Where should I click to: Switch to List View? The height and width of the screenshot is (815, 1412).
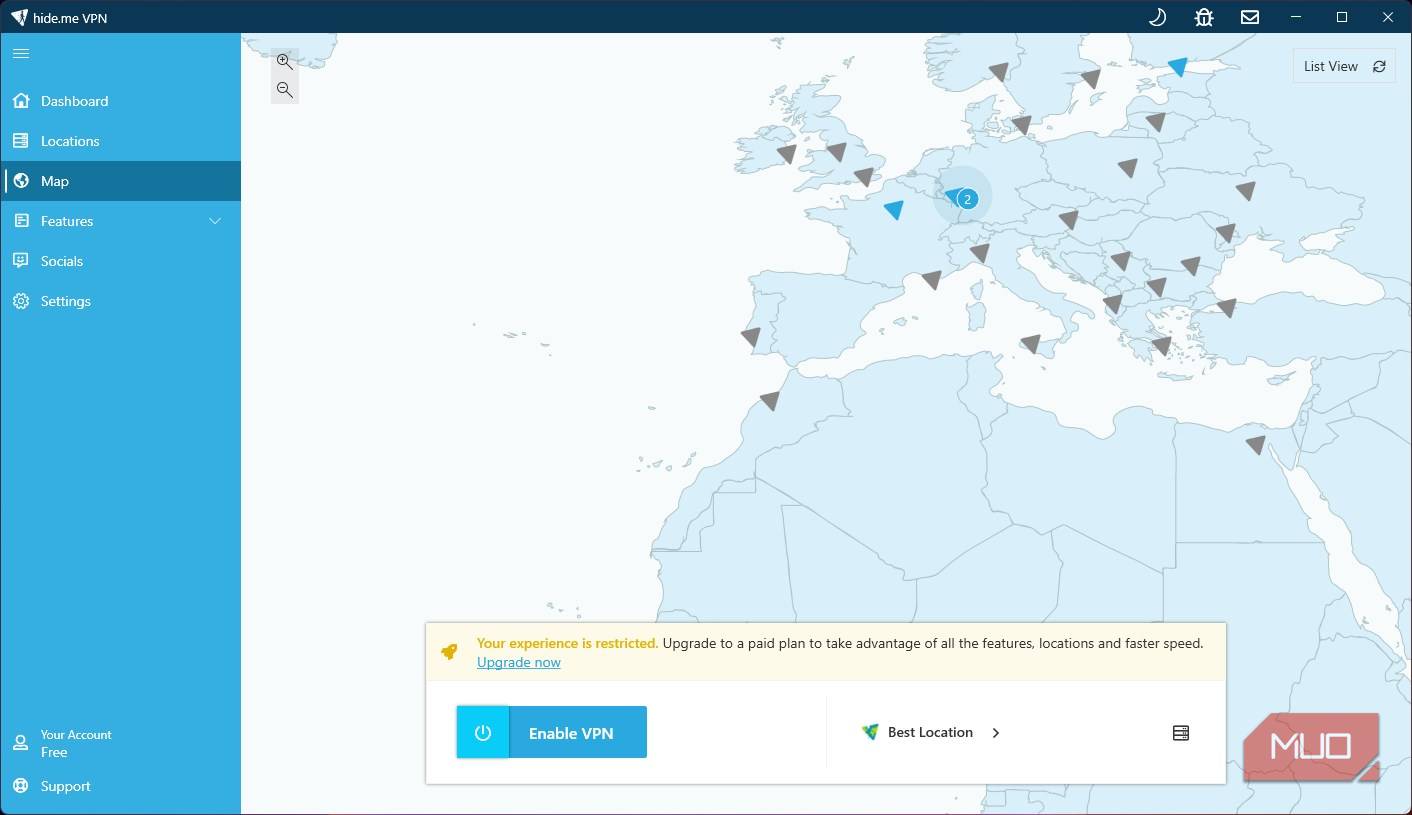(x=1330, y=66)
